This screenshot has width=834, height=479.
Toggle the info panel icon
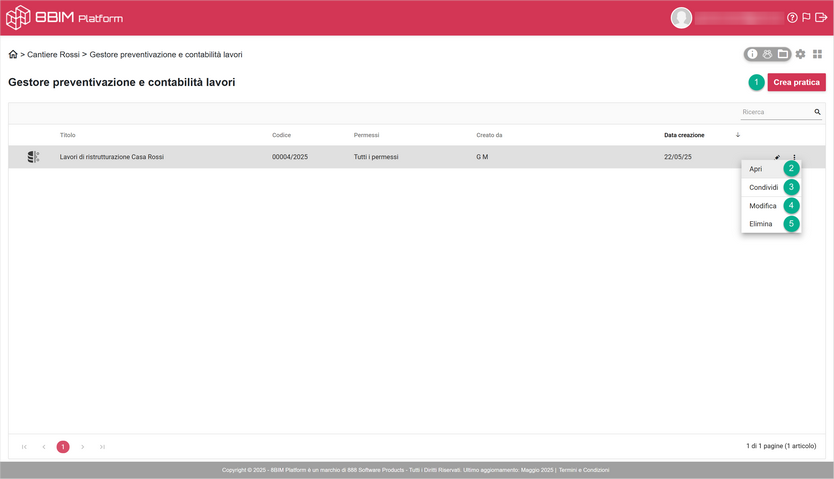tap(752, 54)
